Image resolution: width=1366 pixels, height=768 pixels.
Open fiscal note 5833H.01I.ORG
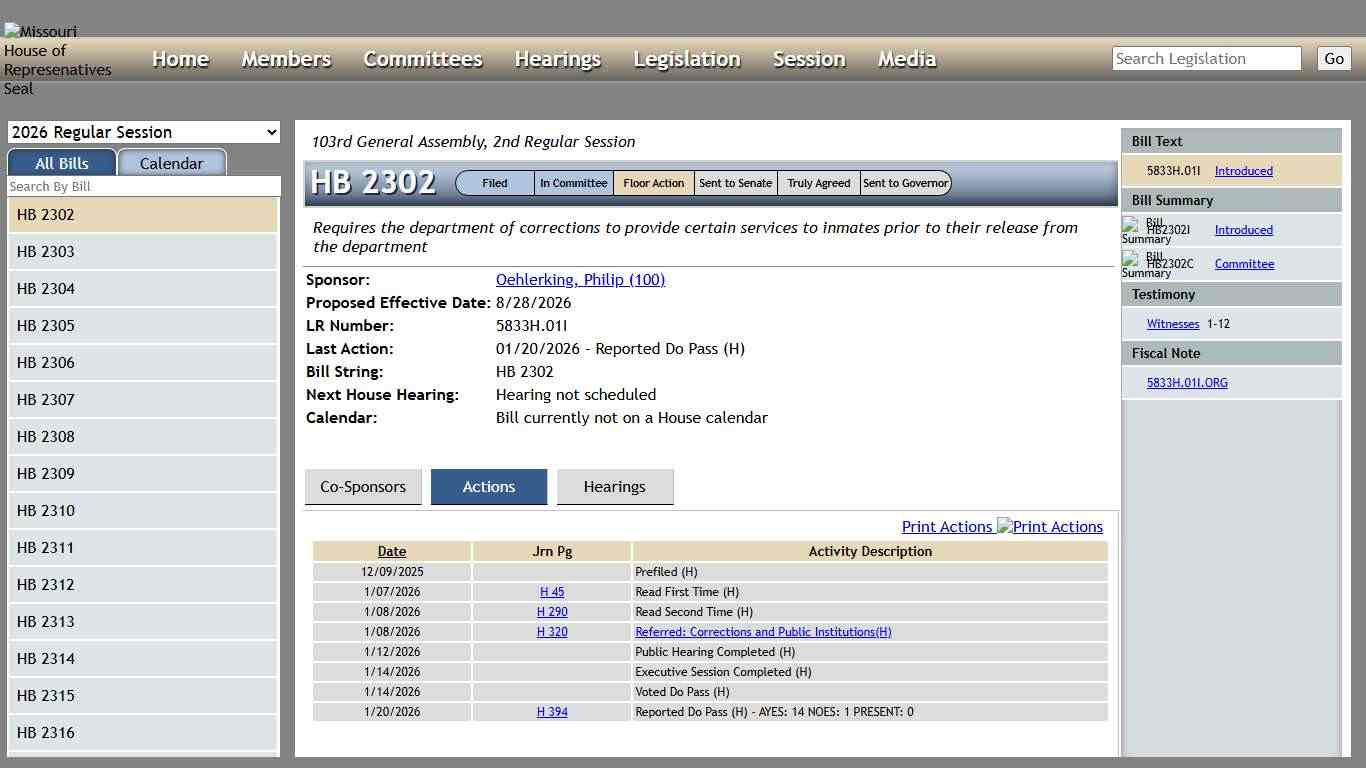1186,382
